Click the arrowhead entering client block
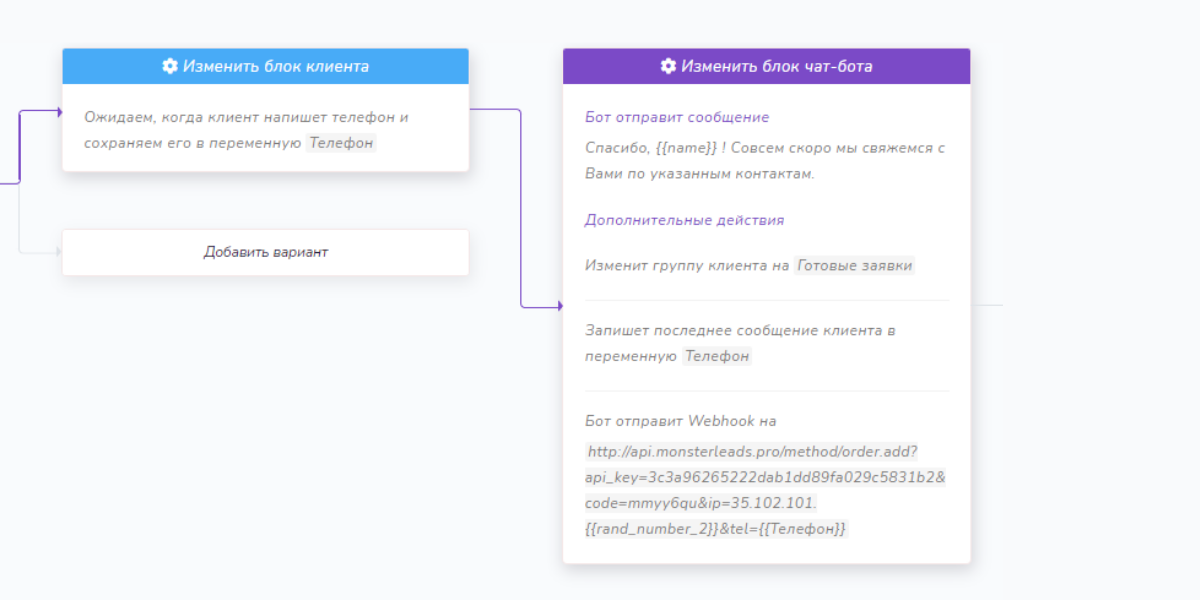 (x=58, y=112)
